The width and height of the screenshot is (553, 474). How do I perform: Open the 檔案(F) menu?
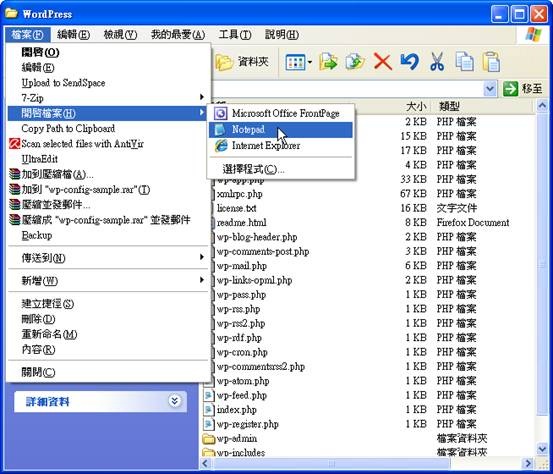28,35
